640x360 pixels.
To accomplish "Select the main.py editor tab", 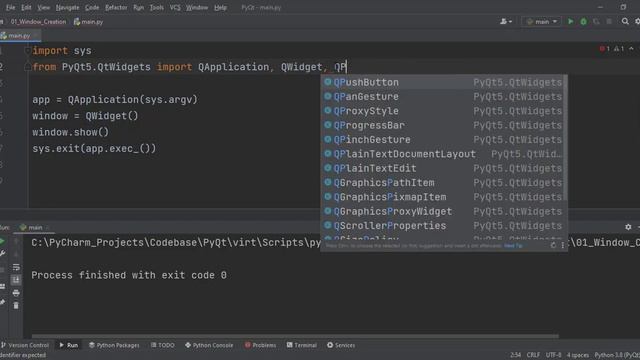I will pos(19,36).
